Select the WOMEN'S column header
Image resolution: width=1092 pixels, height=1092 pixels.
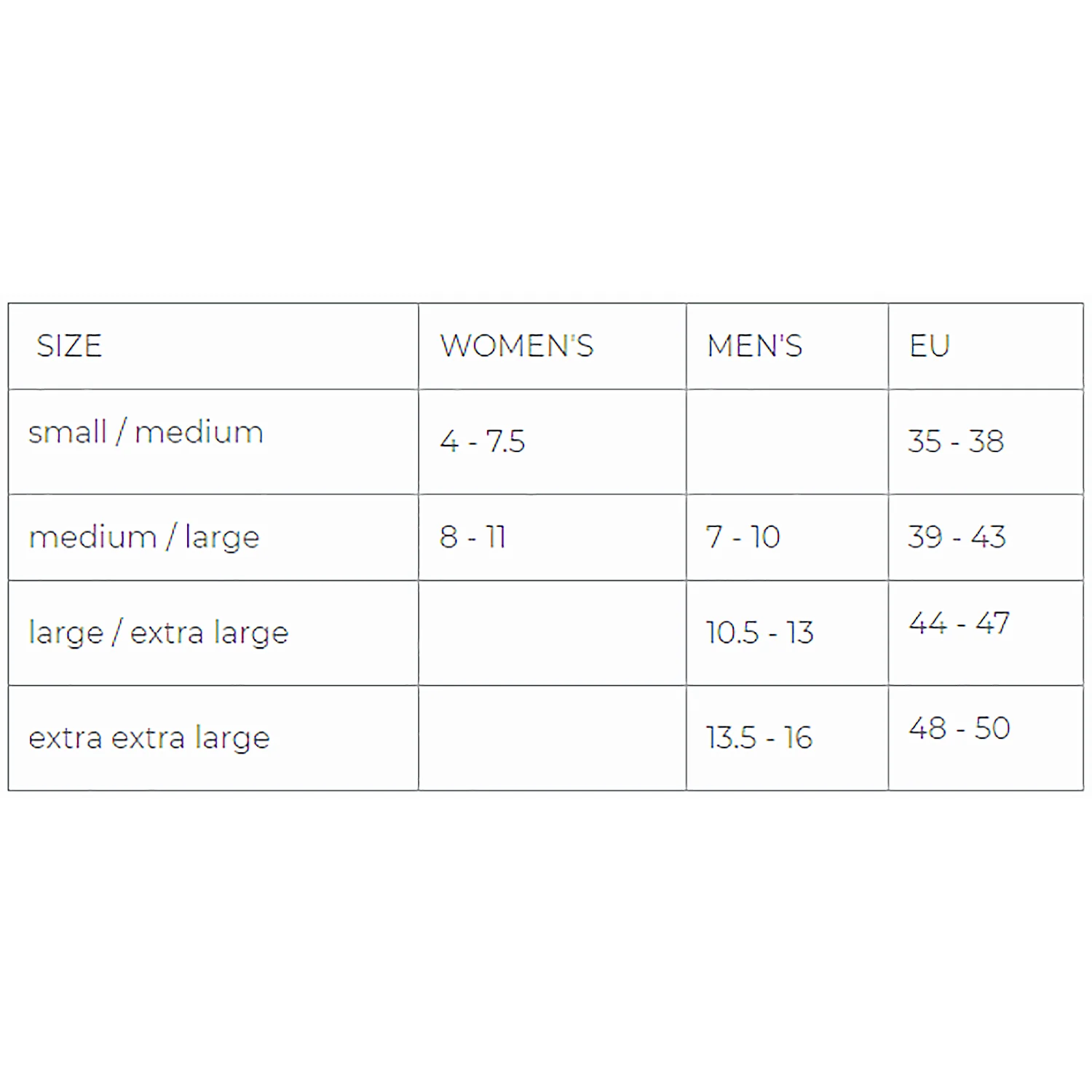(x=516, y=346)
